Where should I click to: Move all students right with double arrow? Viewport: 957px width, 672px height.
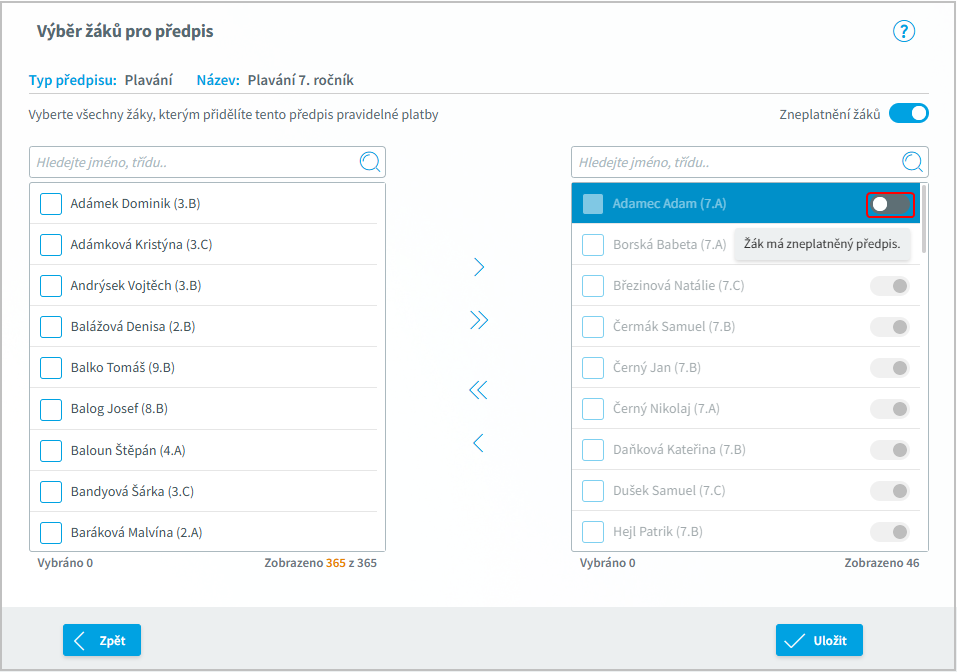coord(479,320)
